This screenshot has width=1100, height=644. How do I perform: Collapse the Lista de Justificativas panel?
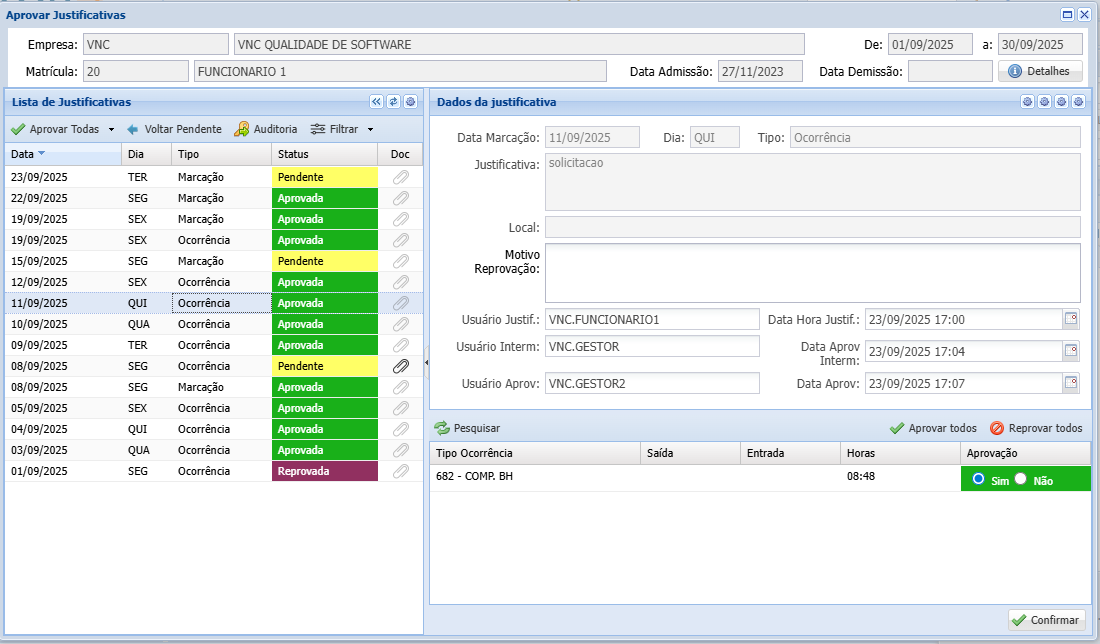tap(377, 102)
